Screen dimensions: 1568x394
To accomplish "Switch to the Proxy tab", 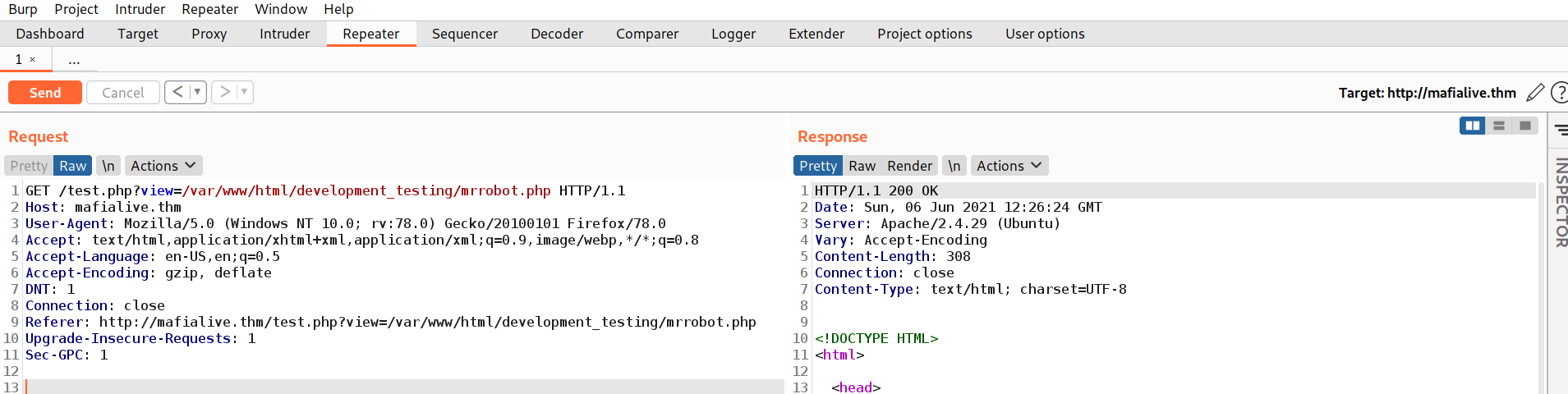I will [x=209, y=34].
